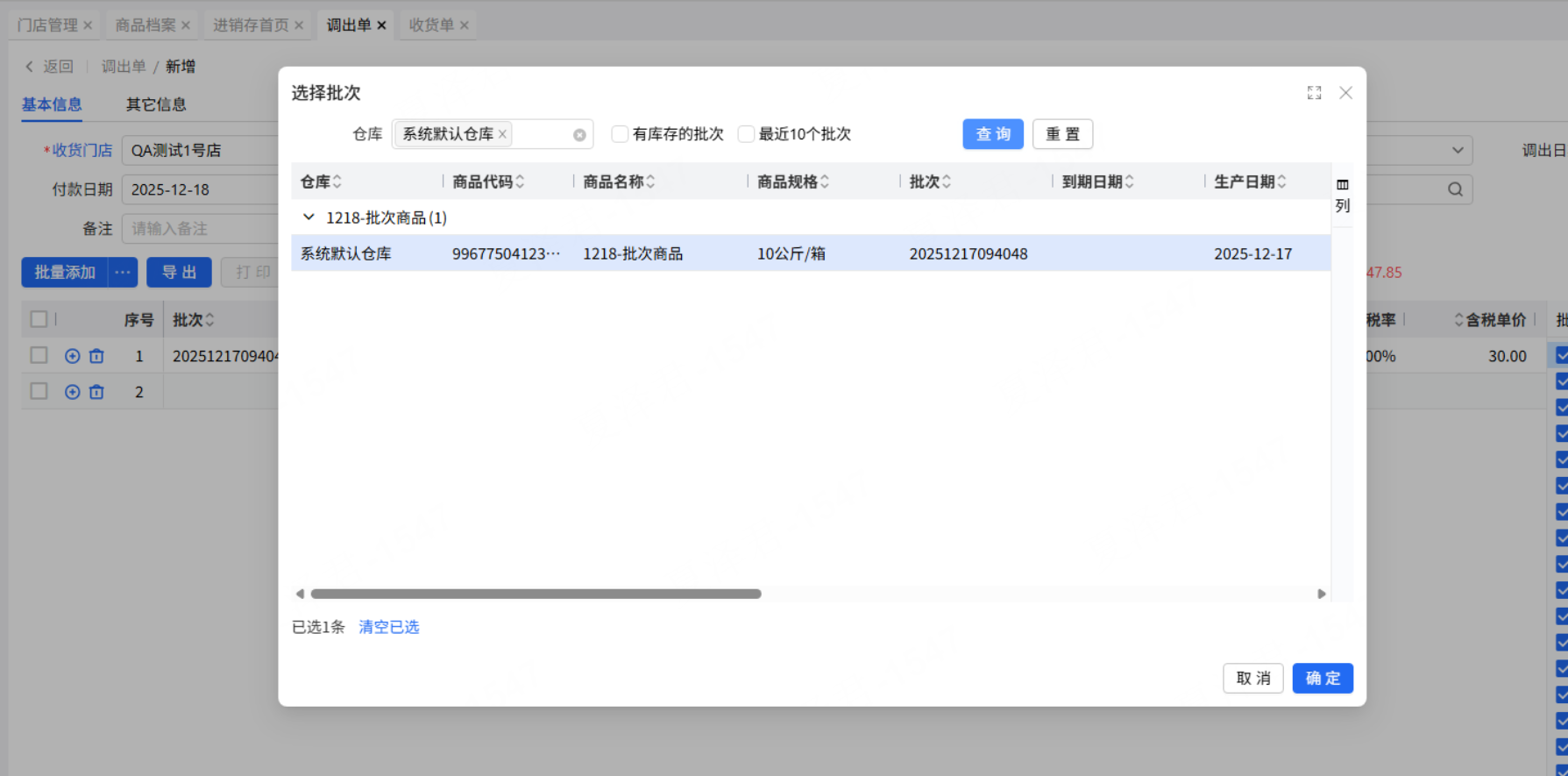Clear the warehouse field with the circle-x icon
The width and height of the screenshot is (1568, 776).
[x=579, y=135]
